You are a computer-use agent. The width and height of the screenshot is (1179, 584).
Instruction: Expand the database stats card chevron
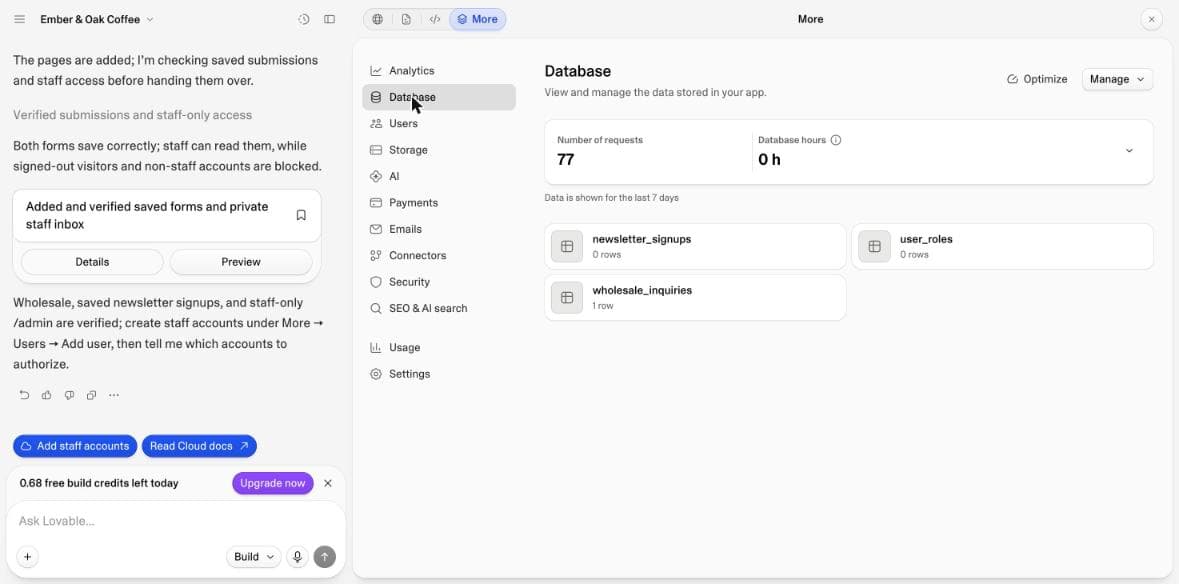pyautogui.click(x=1129, y=151)
